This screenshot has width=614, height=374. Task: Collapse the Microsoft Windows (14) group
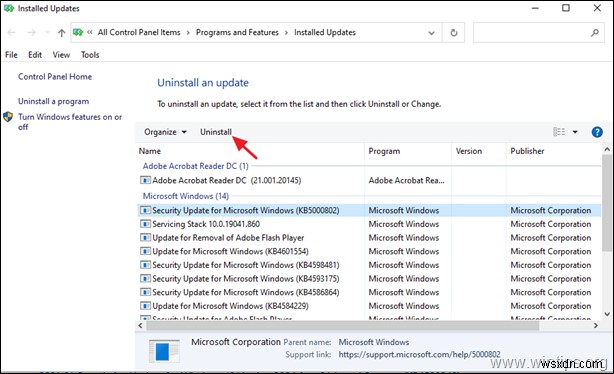[186, 196]
